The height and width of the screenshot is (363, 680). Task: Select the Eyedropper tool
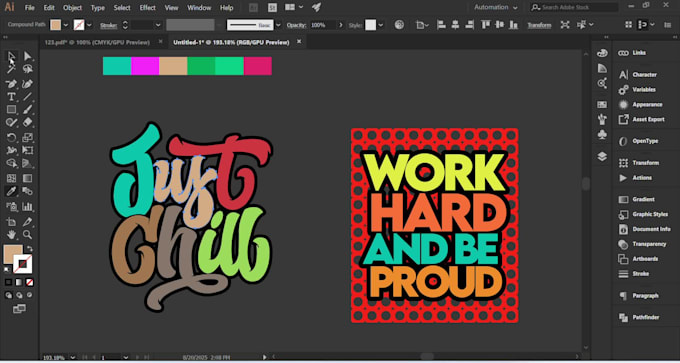tap(11, 191)
